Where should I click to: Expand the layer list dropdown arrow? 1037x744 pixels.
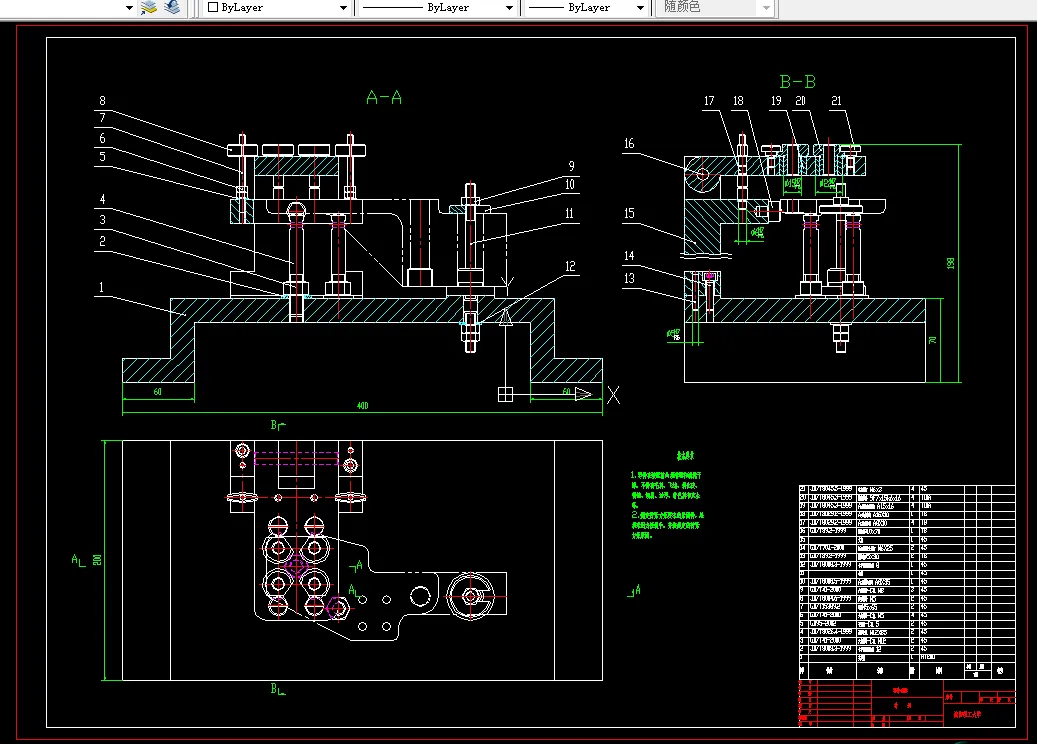129,8
